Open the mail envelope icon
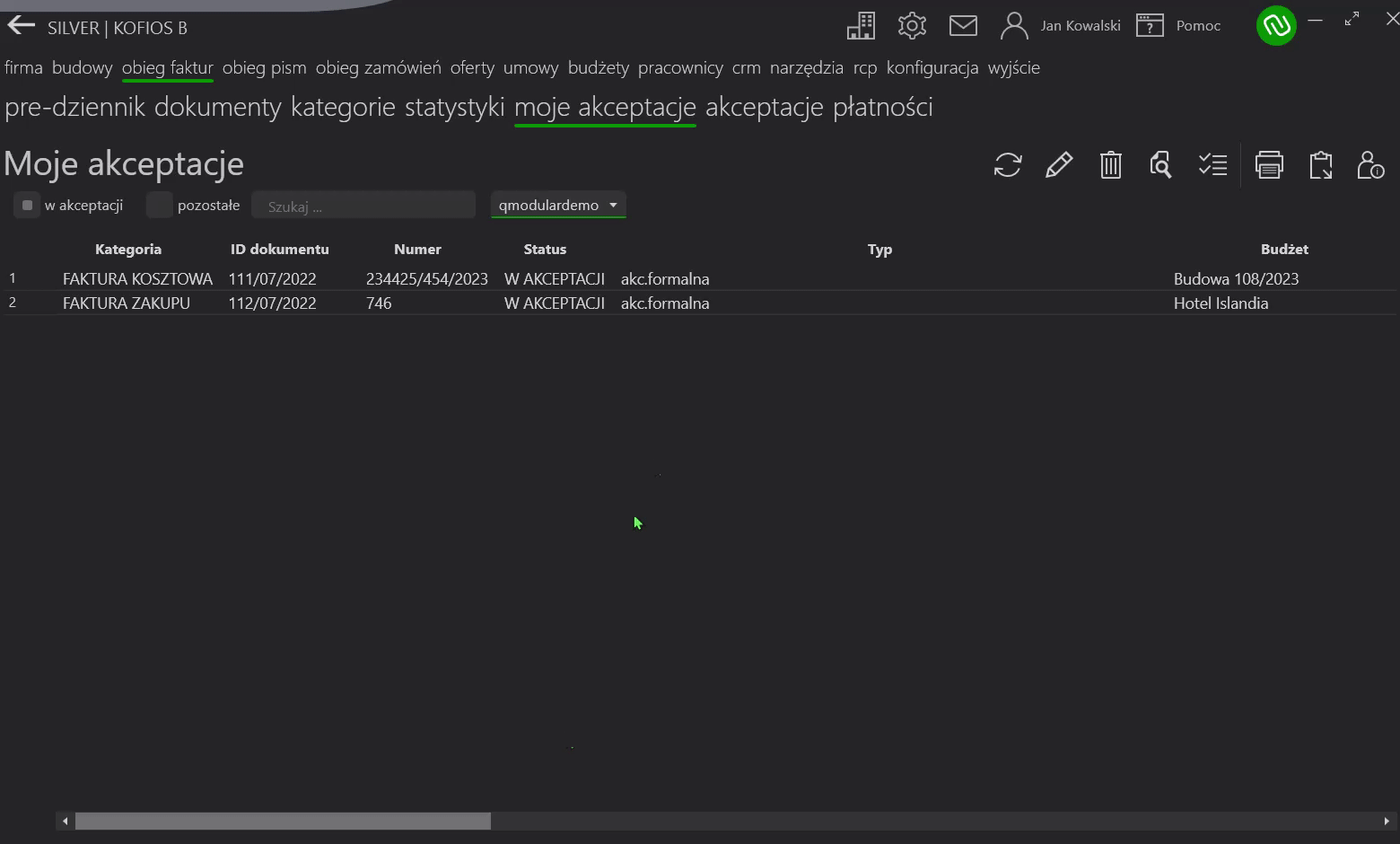Image resolution: width=1400 pixels, height=844 pixels. tap(963, 26)
